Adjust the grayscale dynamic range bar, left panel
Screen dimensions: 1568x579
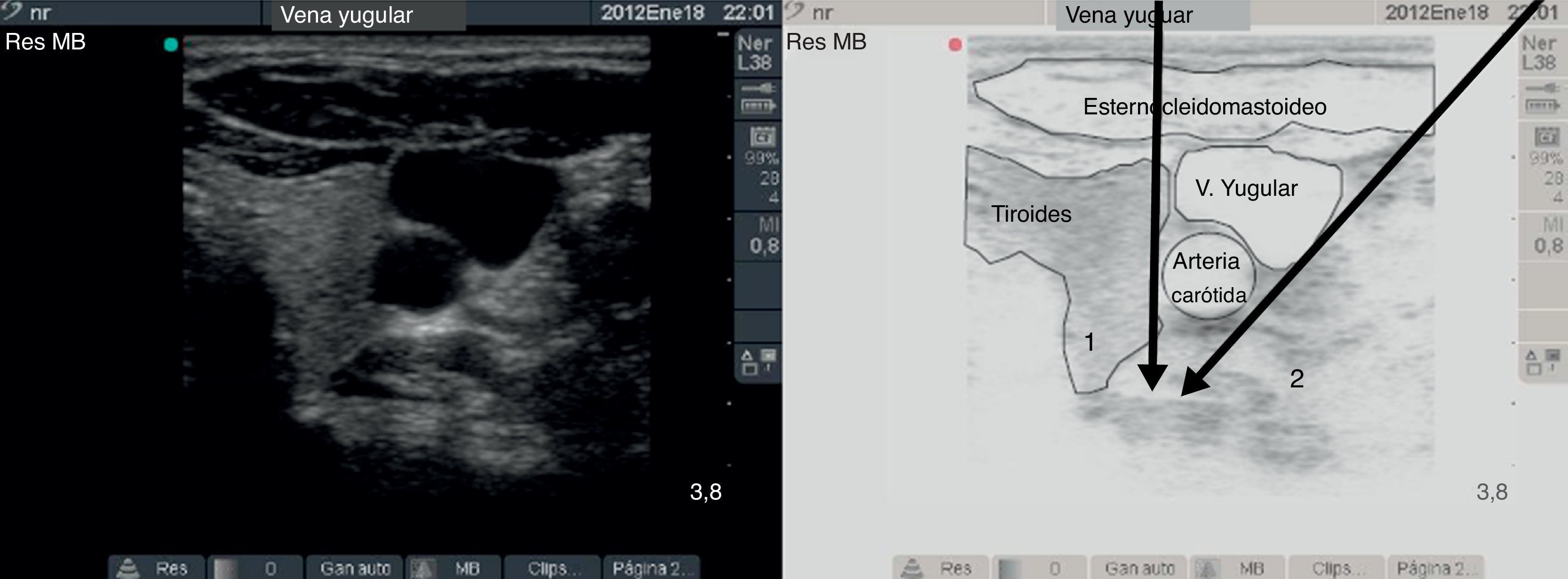(x=226, y=568)
